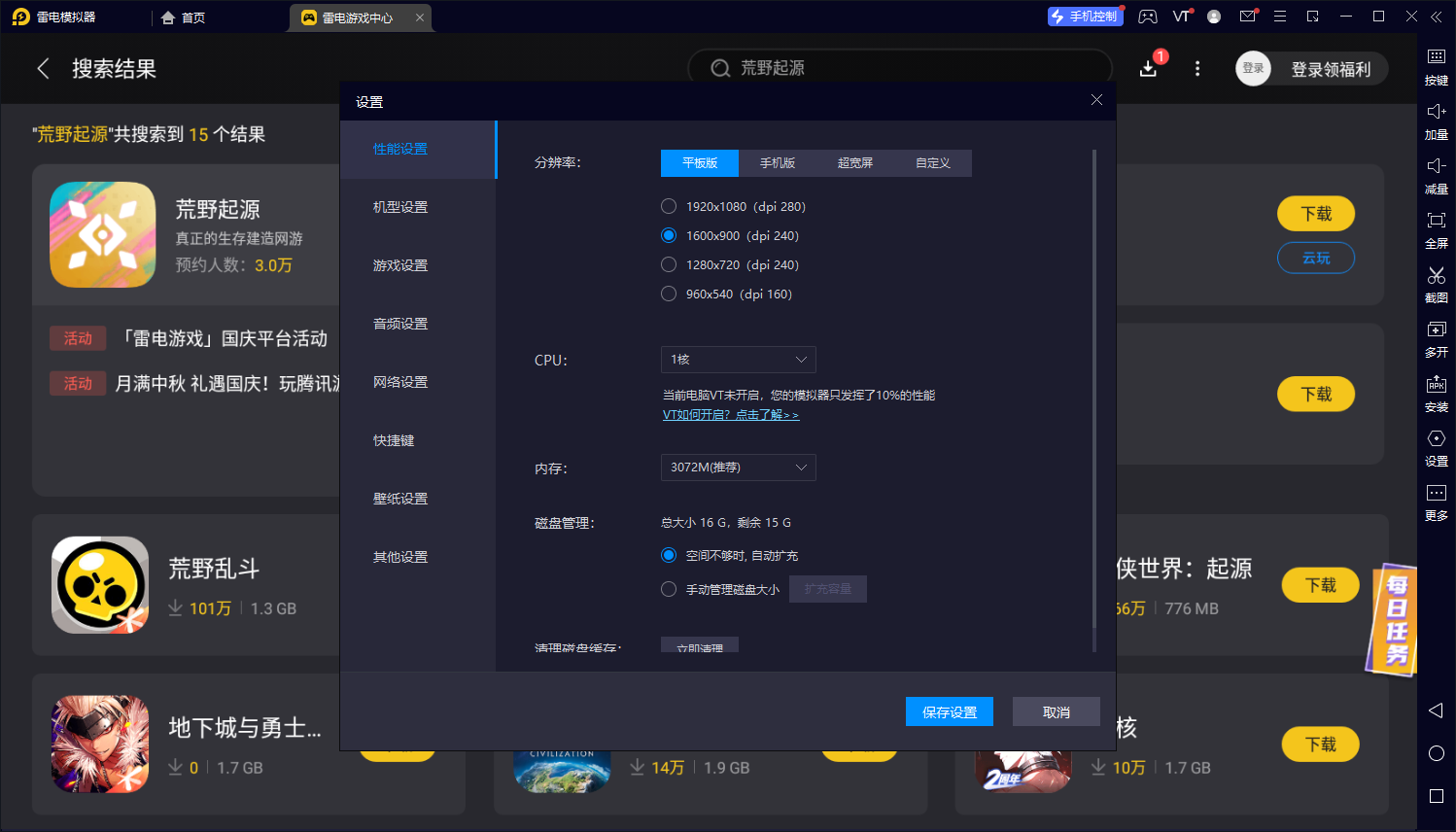1456x832 pixels.
Task: Switch to 音频设置 settings tab
Action: click(x=418, y=325)
